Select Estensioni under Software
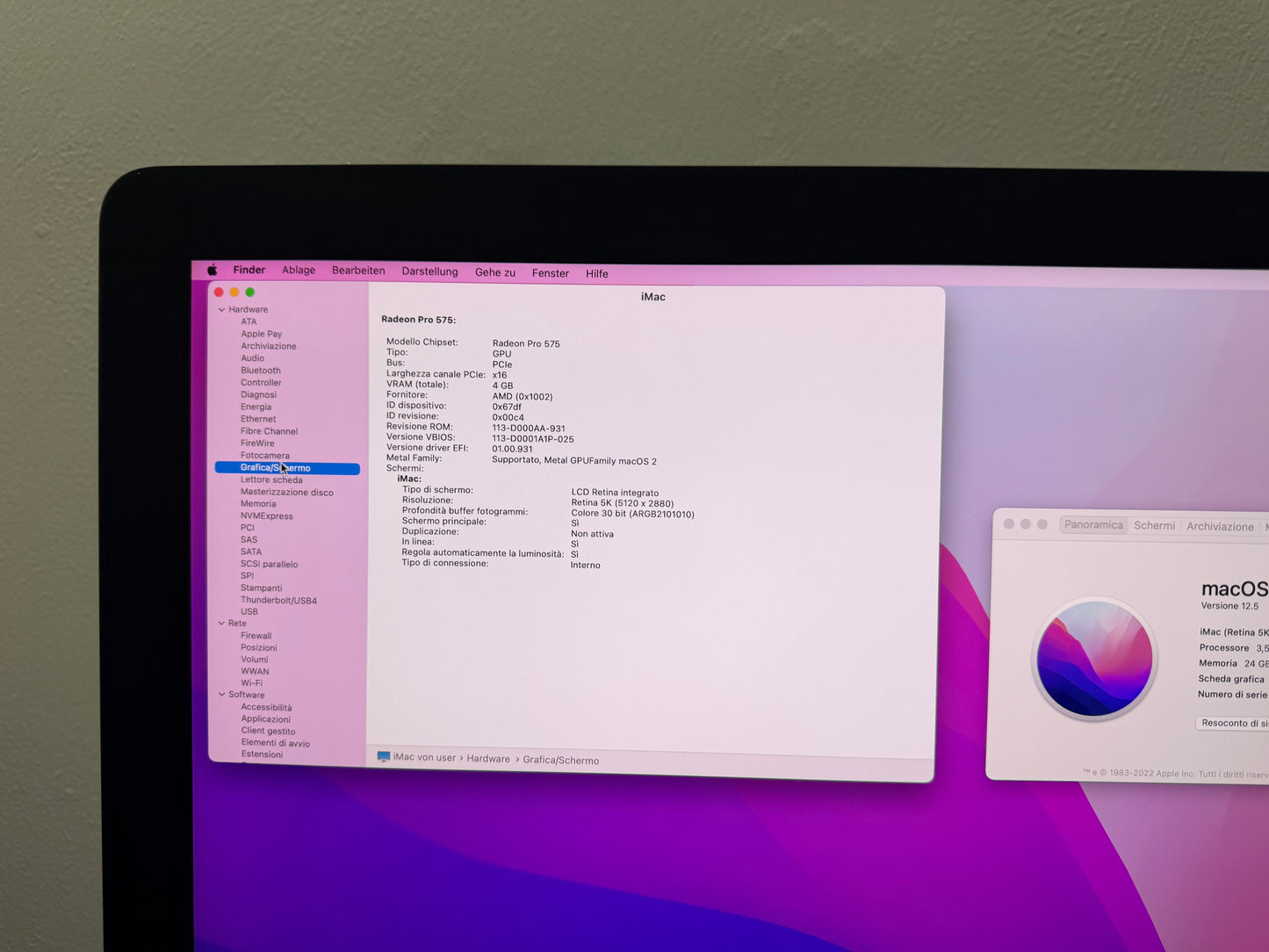This screenshot has width=1269, height=952. tap(263, 754)
